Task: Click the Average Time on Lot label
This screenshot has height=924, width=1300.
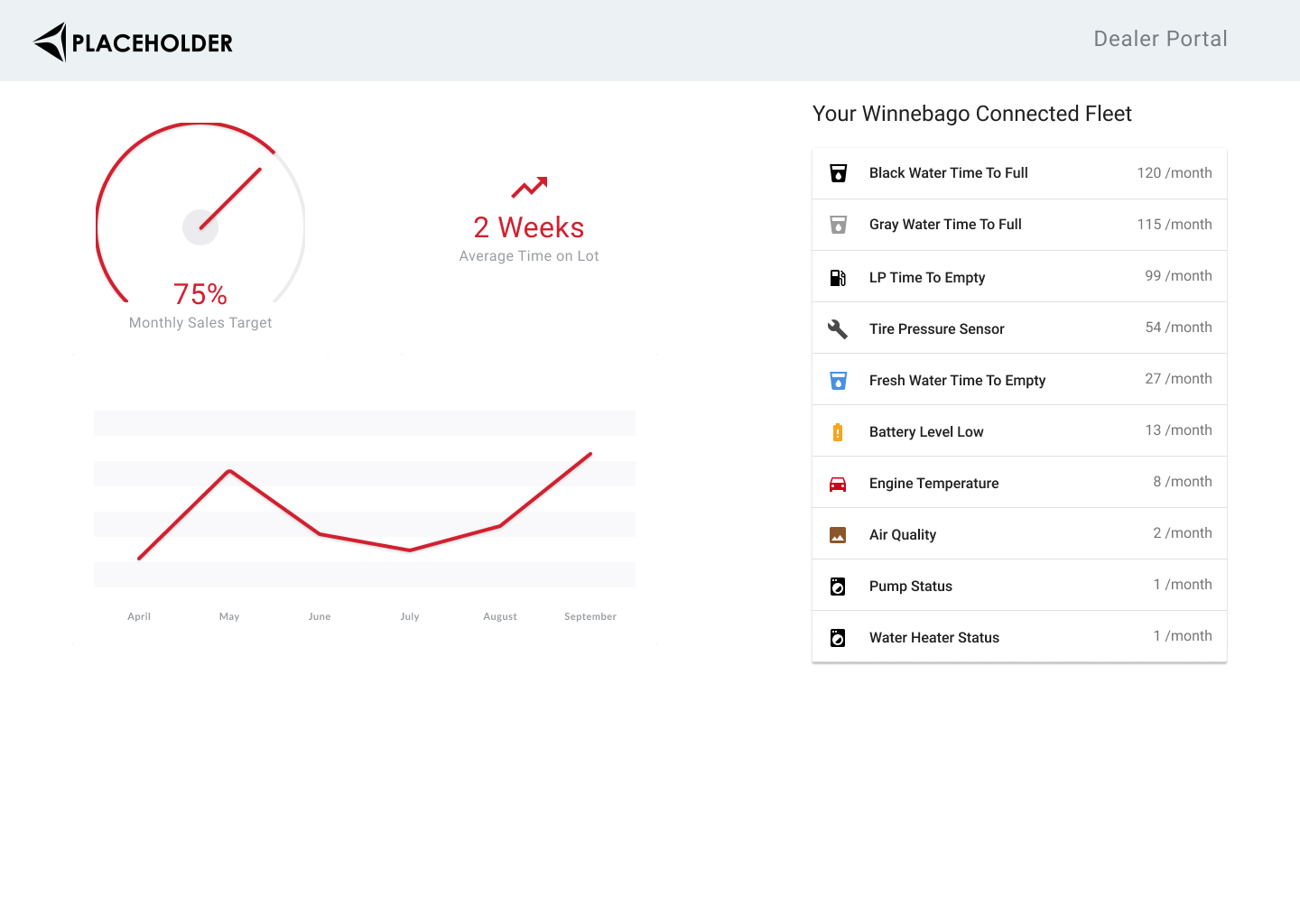Action: coord(529,256)
